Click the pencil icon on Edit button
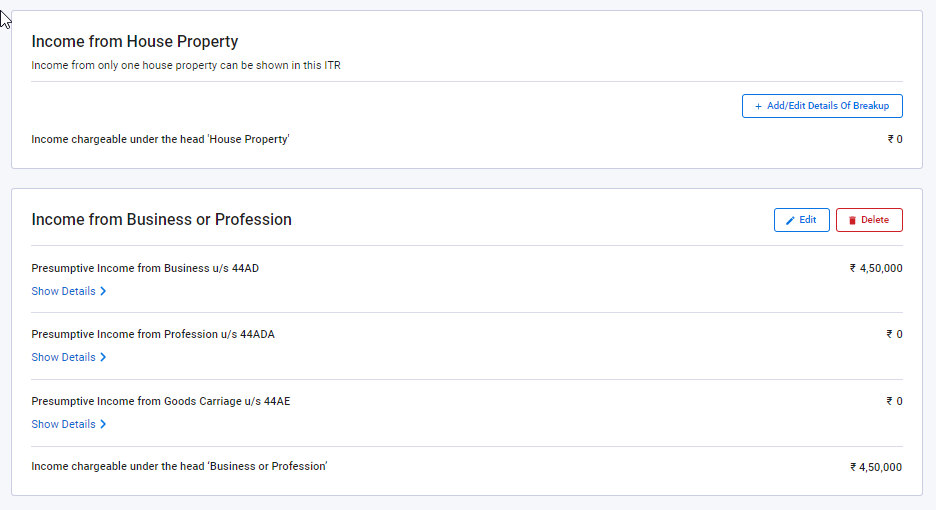 point(790,220)
